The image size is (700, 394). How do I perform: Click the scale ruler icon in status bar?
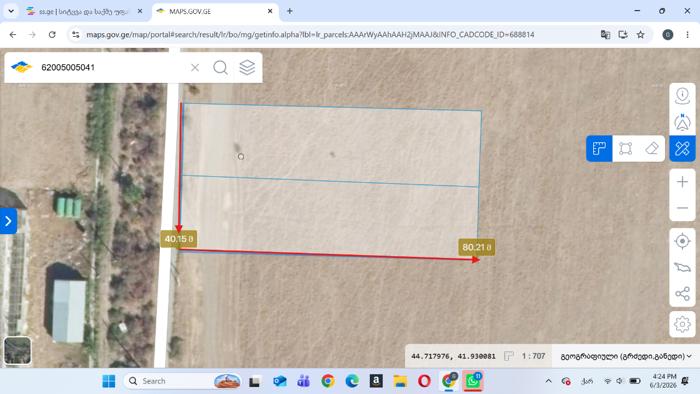coord(508,356)
